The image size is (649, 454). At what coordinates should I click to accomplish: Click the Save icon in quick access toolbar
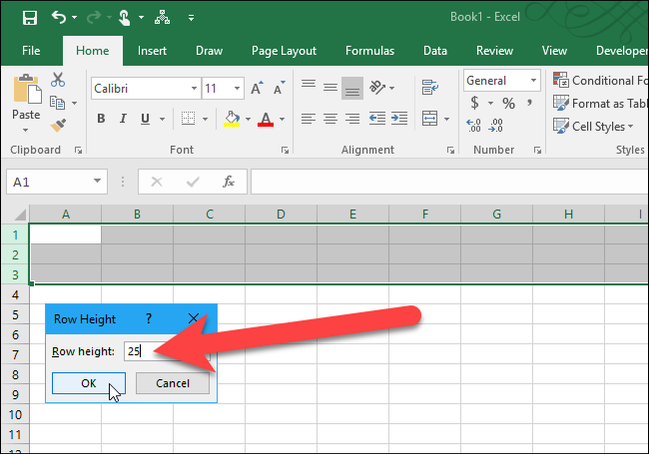click(29, 17)
